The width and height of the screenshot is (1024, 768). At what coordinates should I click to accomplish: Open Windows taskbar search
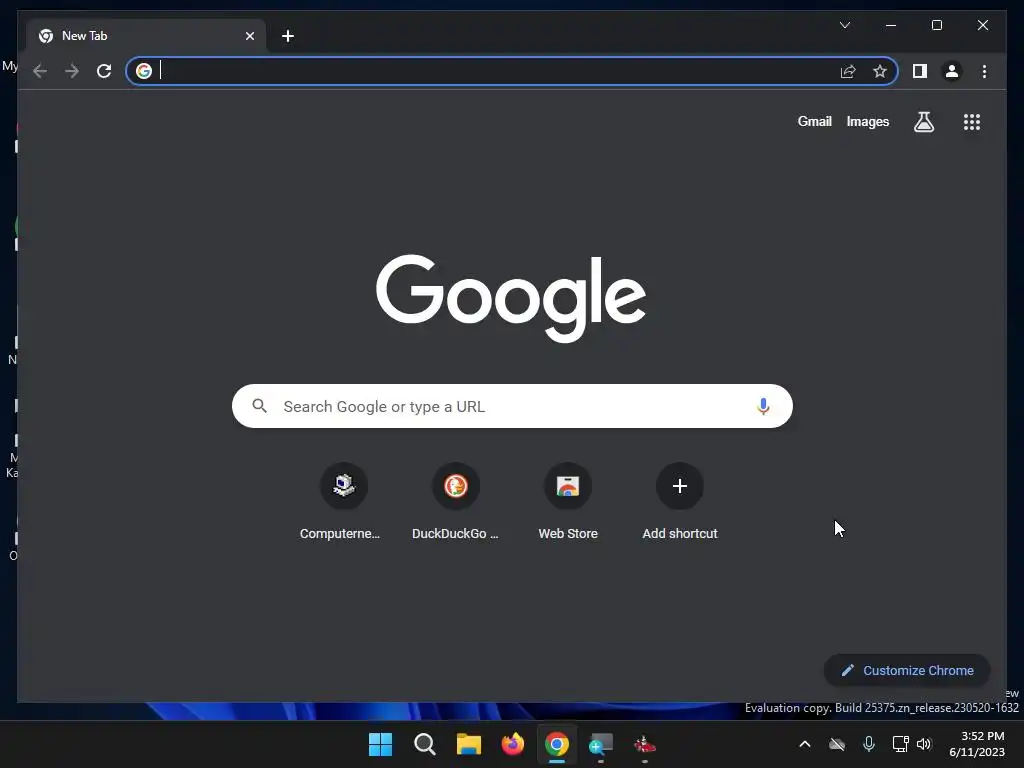click(424, 744)
